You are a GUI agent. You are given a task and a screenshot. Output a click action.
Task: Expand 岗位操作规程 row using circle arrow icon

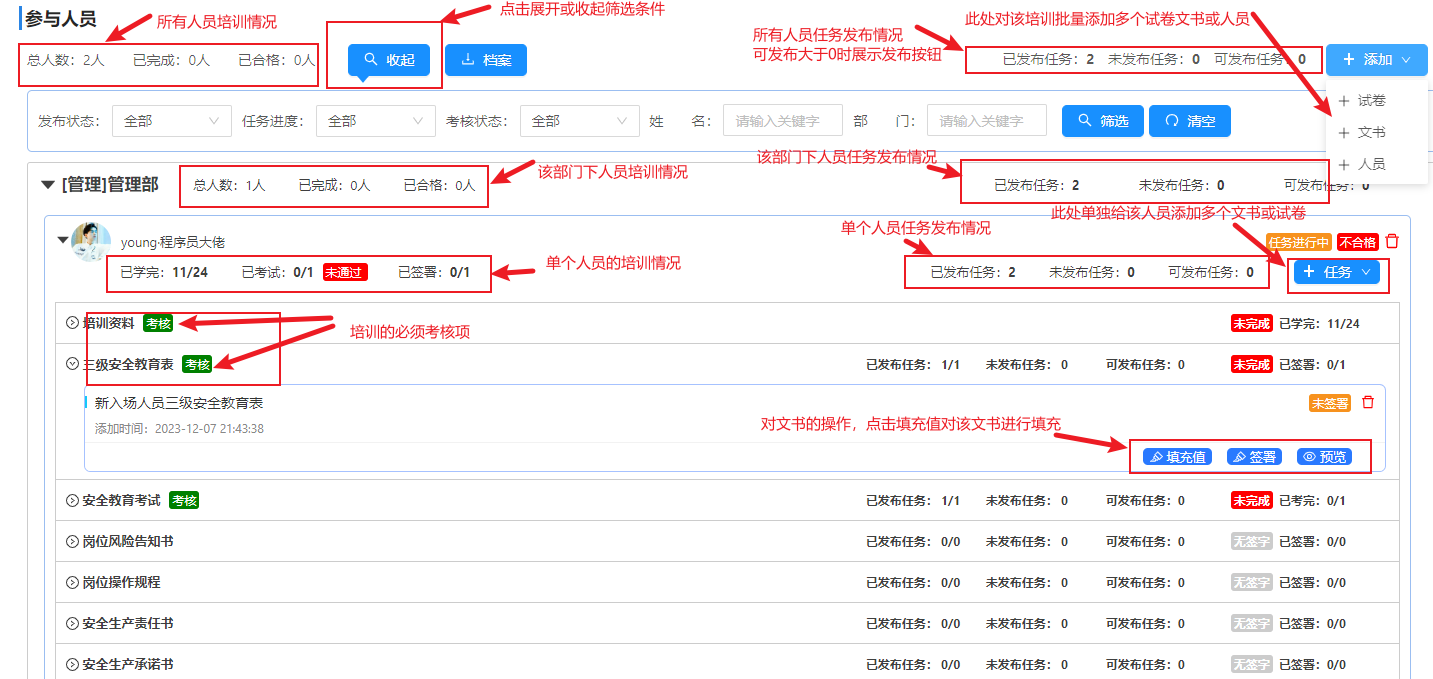(72, 582)
